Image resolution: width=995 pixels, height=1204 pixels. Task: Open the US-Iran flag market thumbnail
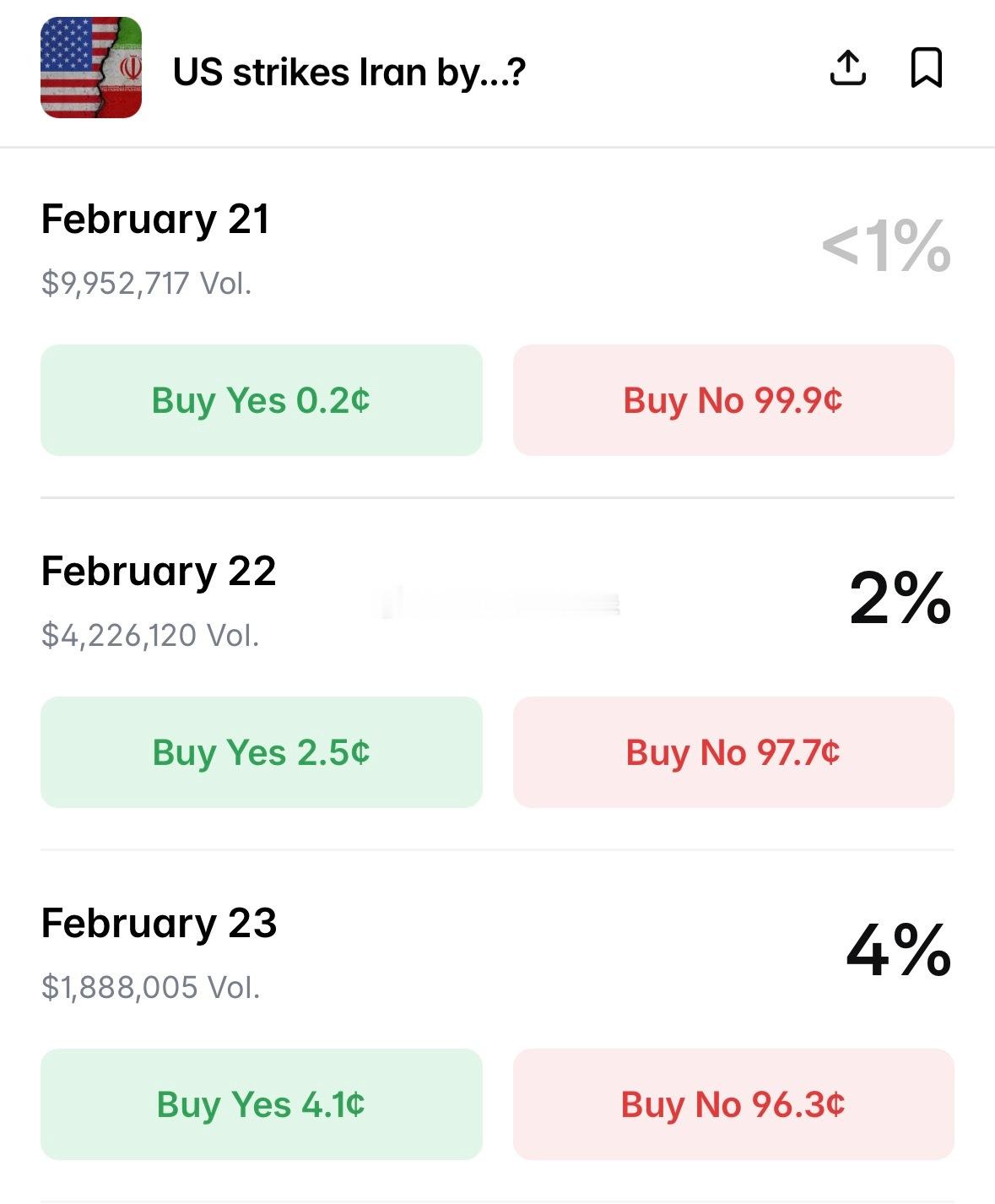[x=91, y=68]
